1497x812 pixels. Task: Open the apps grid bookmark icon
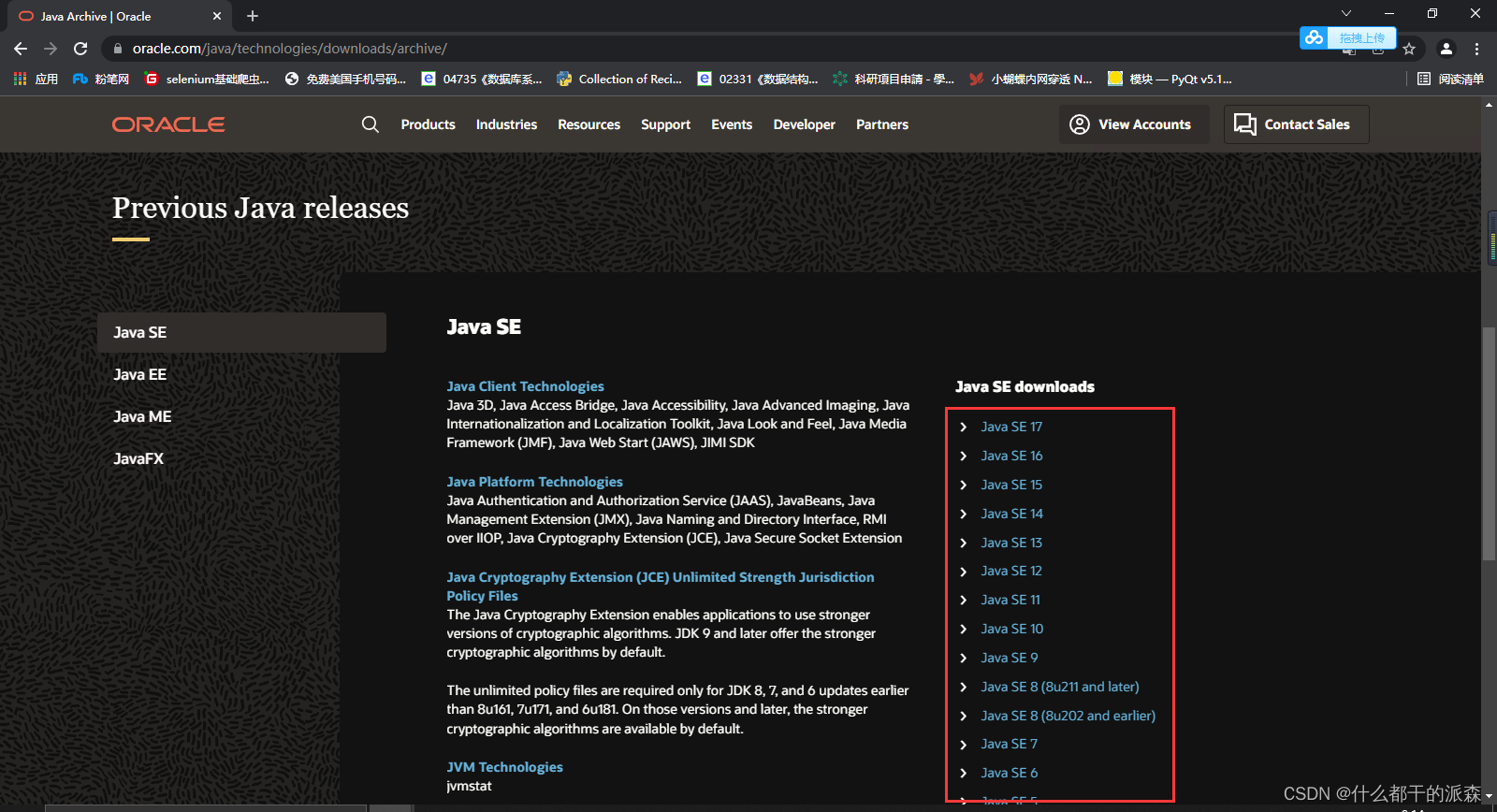pos(21,80)
